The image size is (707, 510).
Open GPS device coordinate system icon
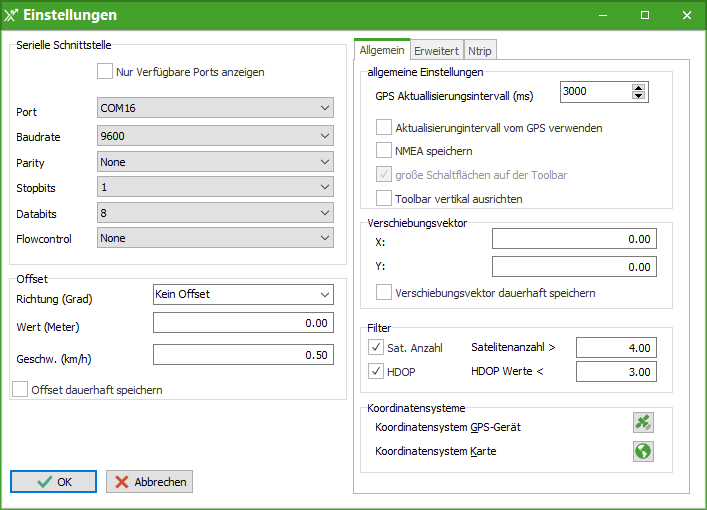point(643,423)
